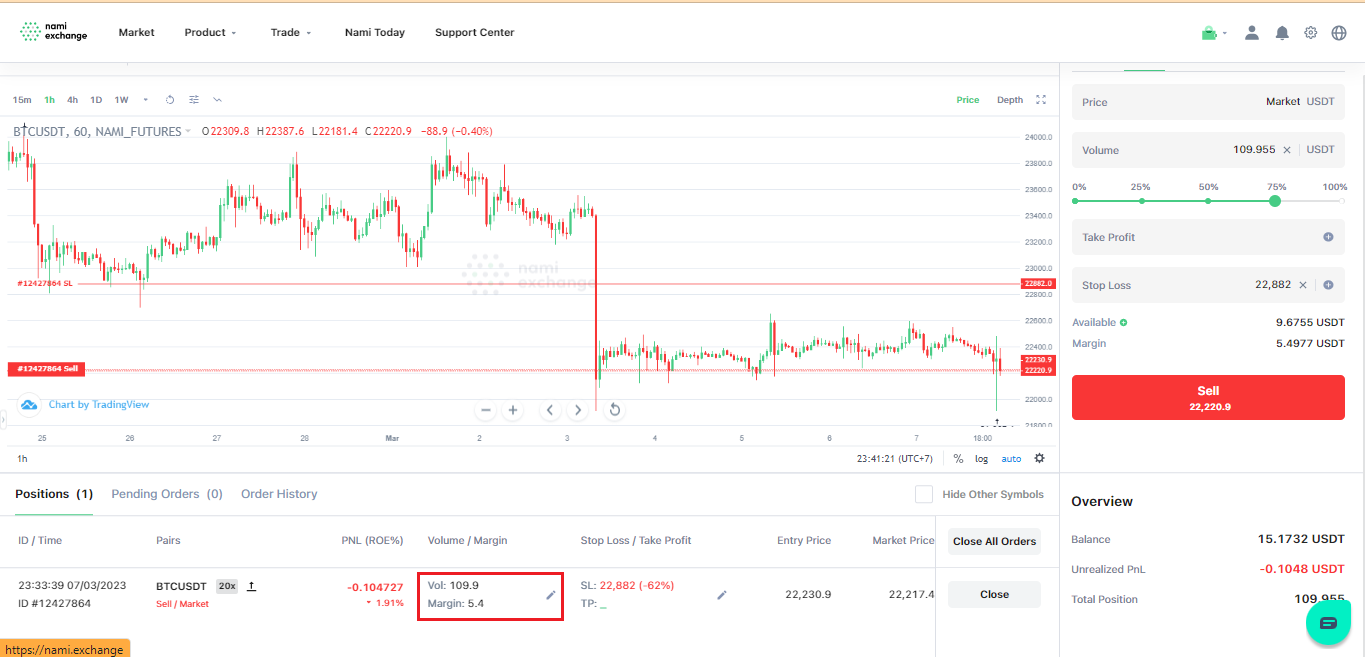Open the Nami Exchange logo home link

[54, 32]
